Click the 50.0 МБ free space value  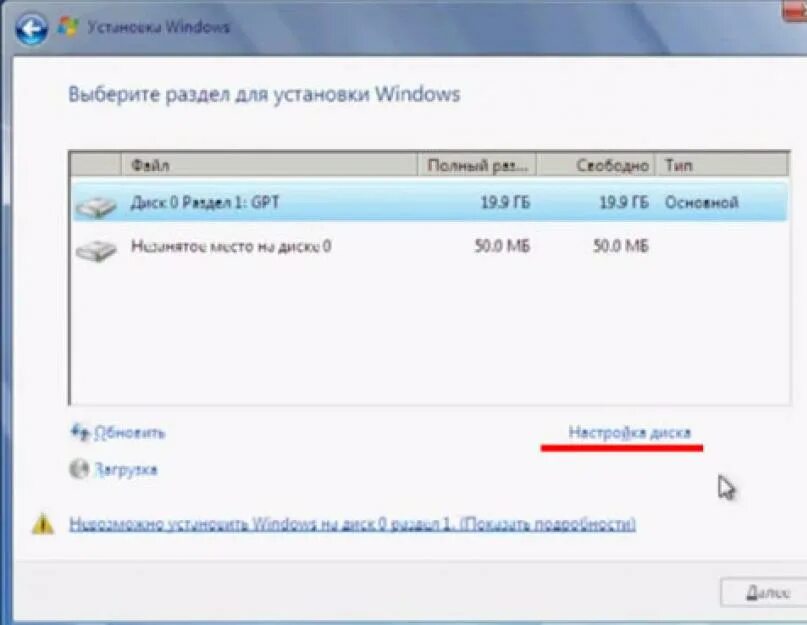(621, 246)
